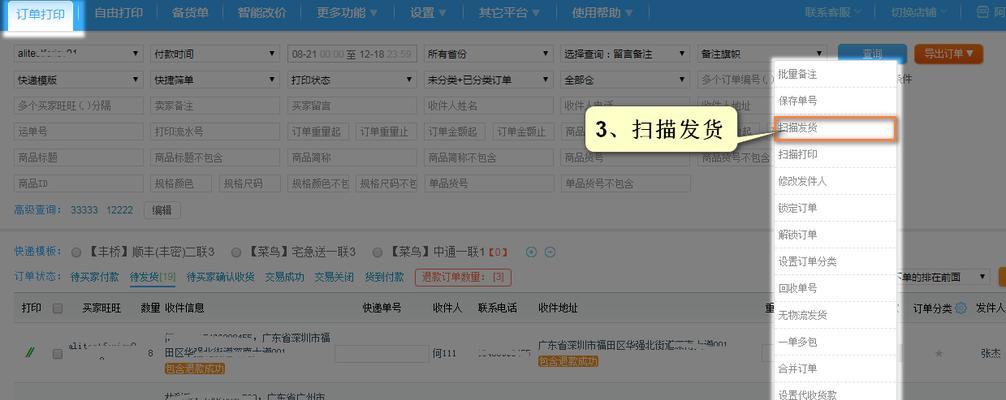Image resolution: width=1006 pixels, height=400 pixels.
Task: Click the add express template plus icon
Action: [531, 252]
